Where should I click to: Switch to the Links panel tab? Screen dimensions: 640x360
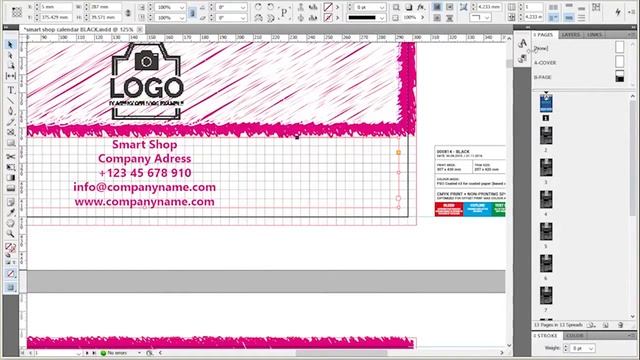point(594,35)
